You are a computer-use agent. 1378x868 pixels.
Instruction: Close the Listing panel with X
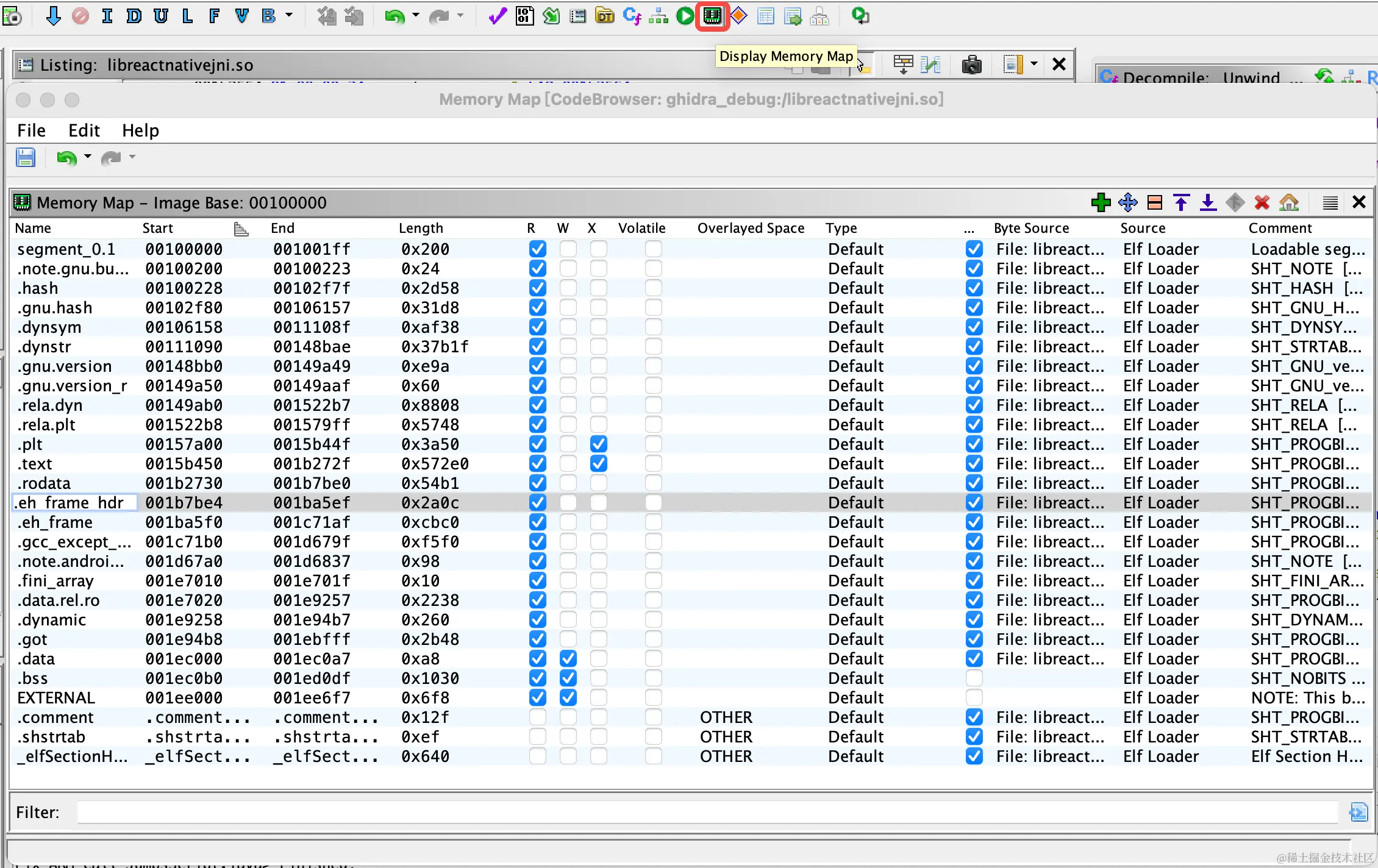[1059, 64]
